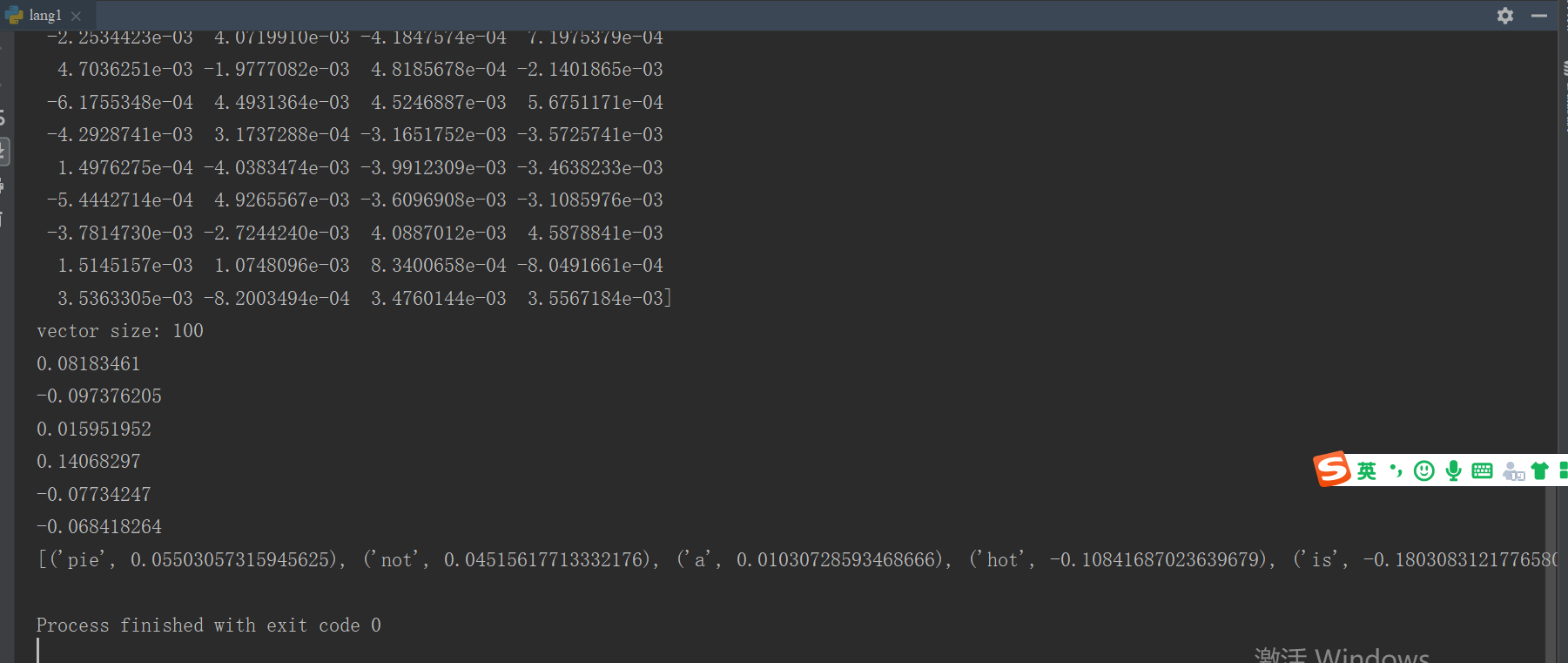Image resolution: width=1568 pixels, height=663 pixels.
Task: Click array value 4.7036251e-03
Action: (125, 70)
